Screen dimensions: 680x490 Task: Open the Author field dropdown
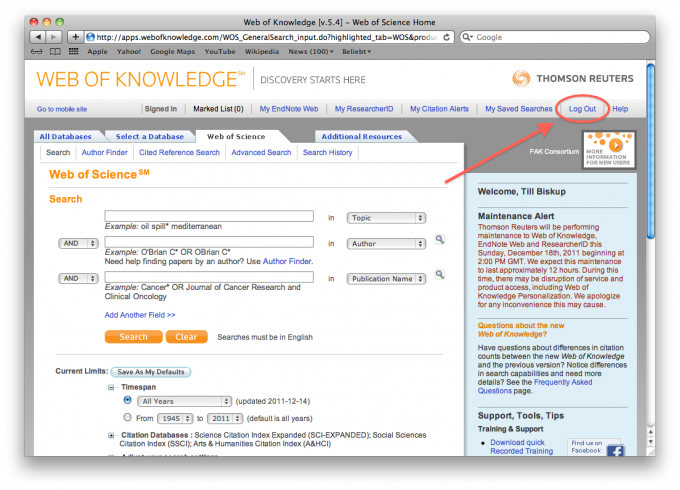(386, 244)
